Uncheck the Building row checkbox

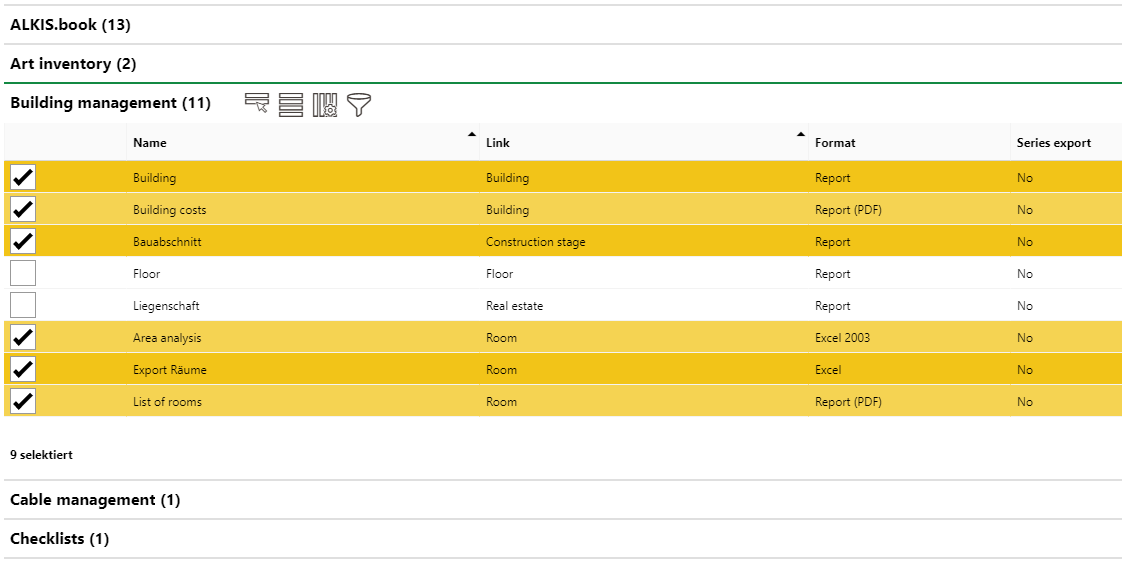pos(23,177)
